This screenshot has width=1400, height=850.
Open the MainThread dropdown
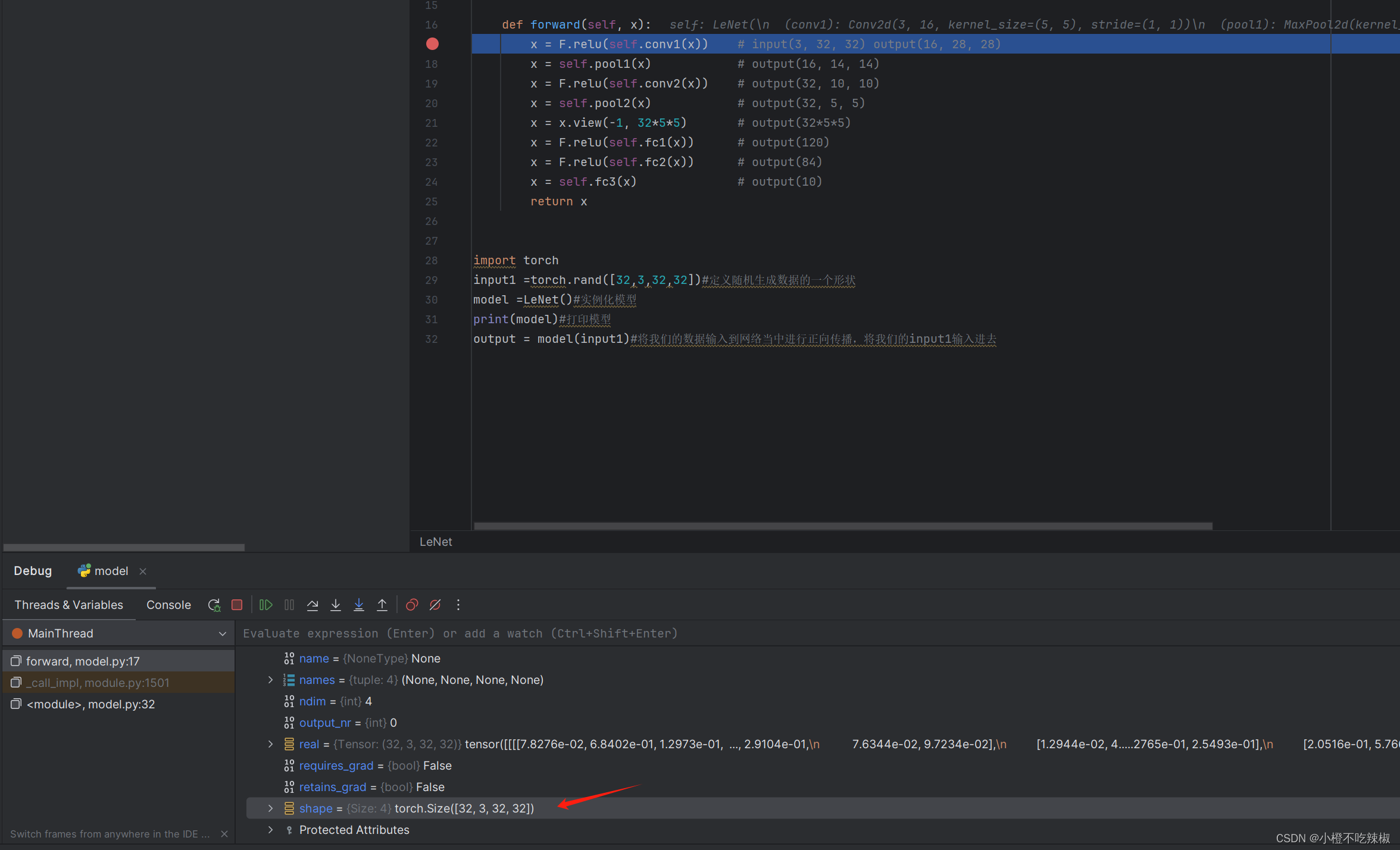(x=223, y=633)
